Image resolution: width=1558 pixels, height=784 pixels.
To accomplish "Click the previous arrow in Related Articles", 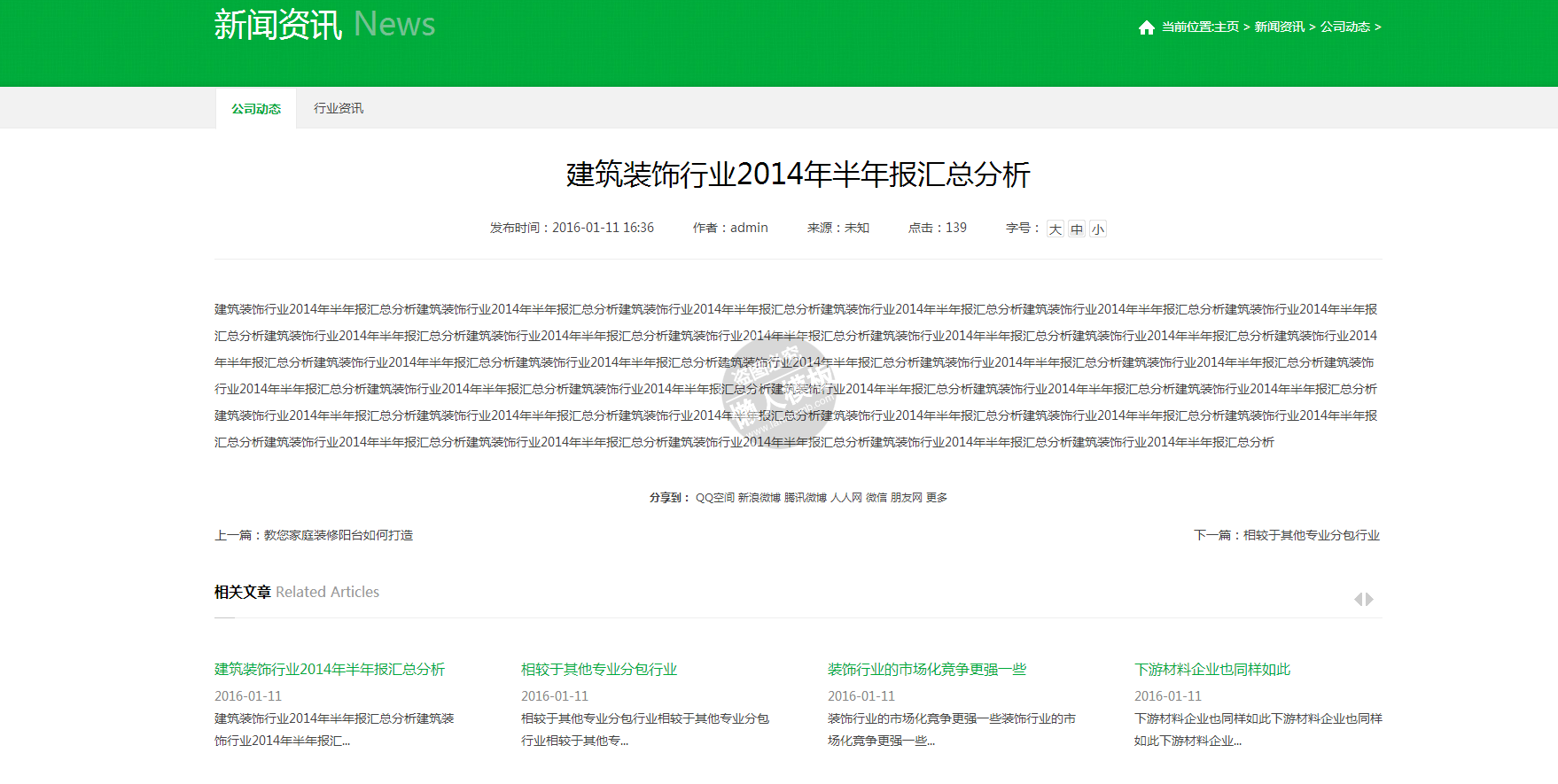I will pos(1358,600).
